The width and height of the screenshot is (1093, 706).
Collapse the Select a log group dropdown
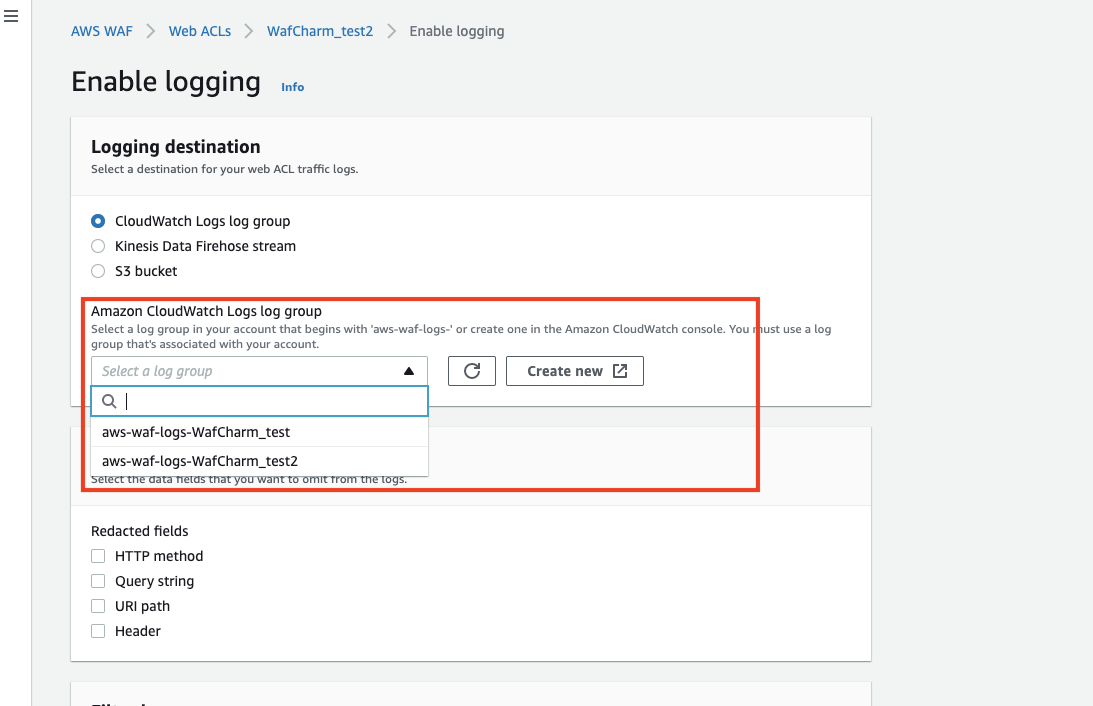coord(259,371)
